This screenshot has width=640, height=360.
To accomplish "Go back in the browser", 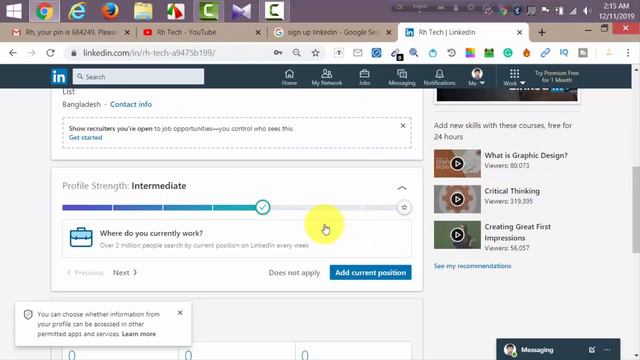I will [13, 53].
